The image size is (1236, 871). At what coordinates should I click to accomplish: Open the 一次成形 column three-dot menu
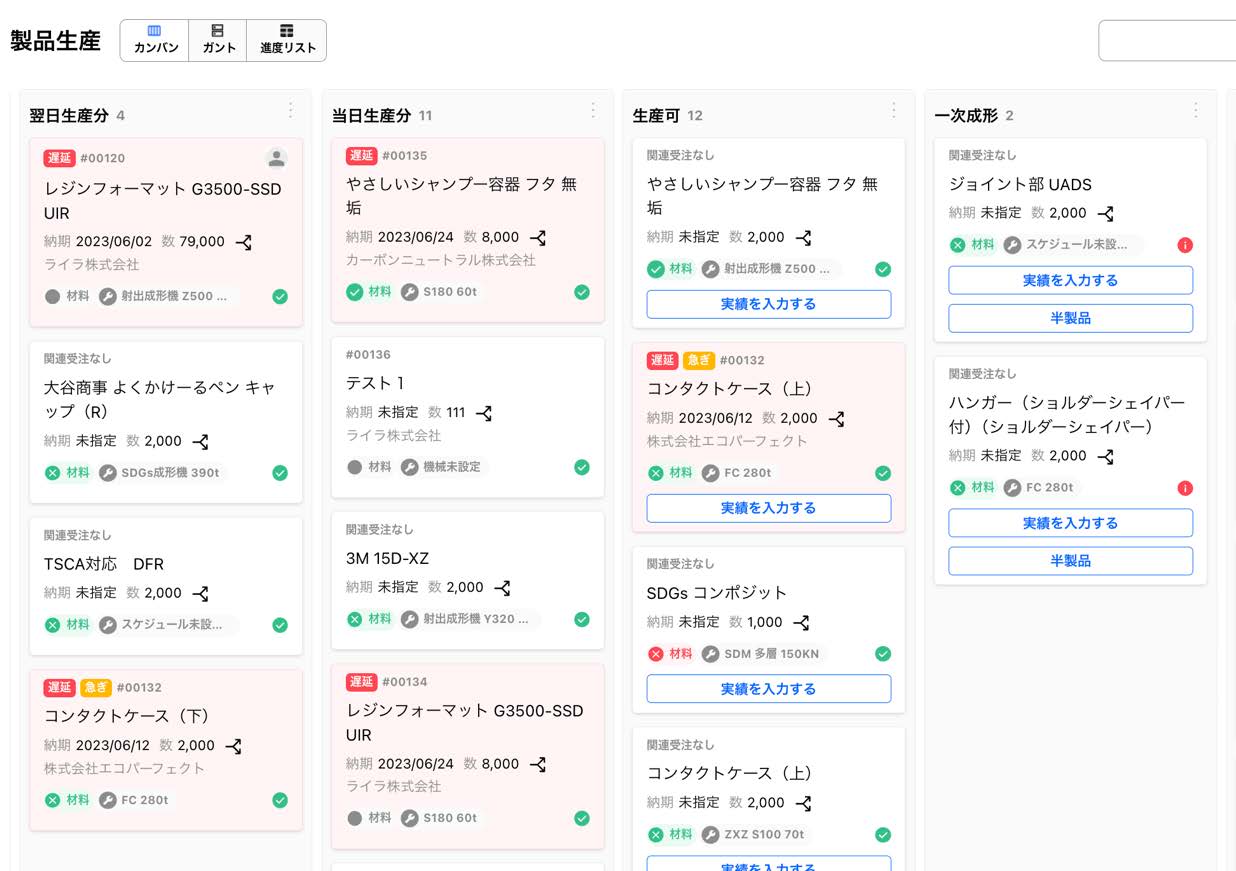(x=1196, y=111)
